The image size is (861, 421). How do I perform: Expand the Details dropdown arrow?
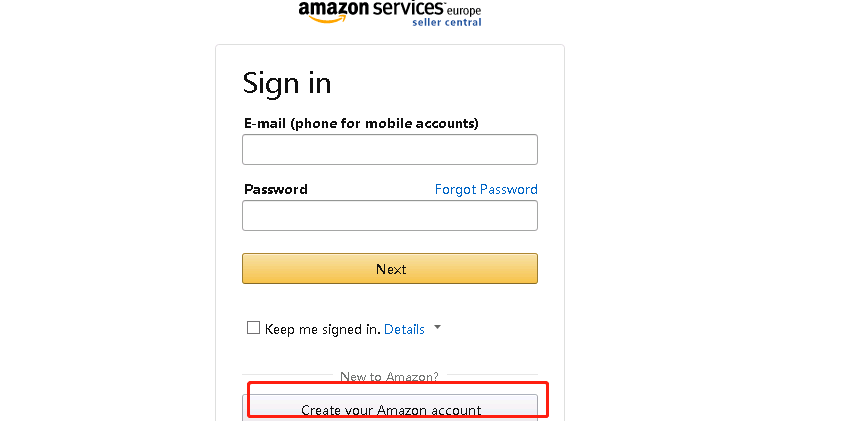coord(437,328)
